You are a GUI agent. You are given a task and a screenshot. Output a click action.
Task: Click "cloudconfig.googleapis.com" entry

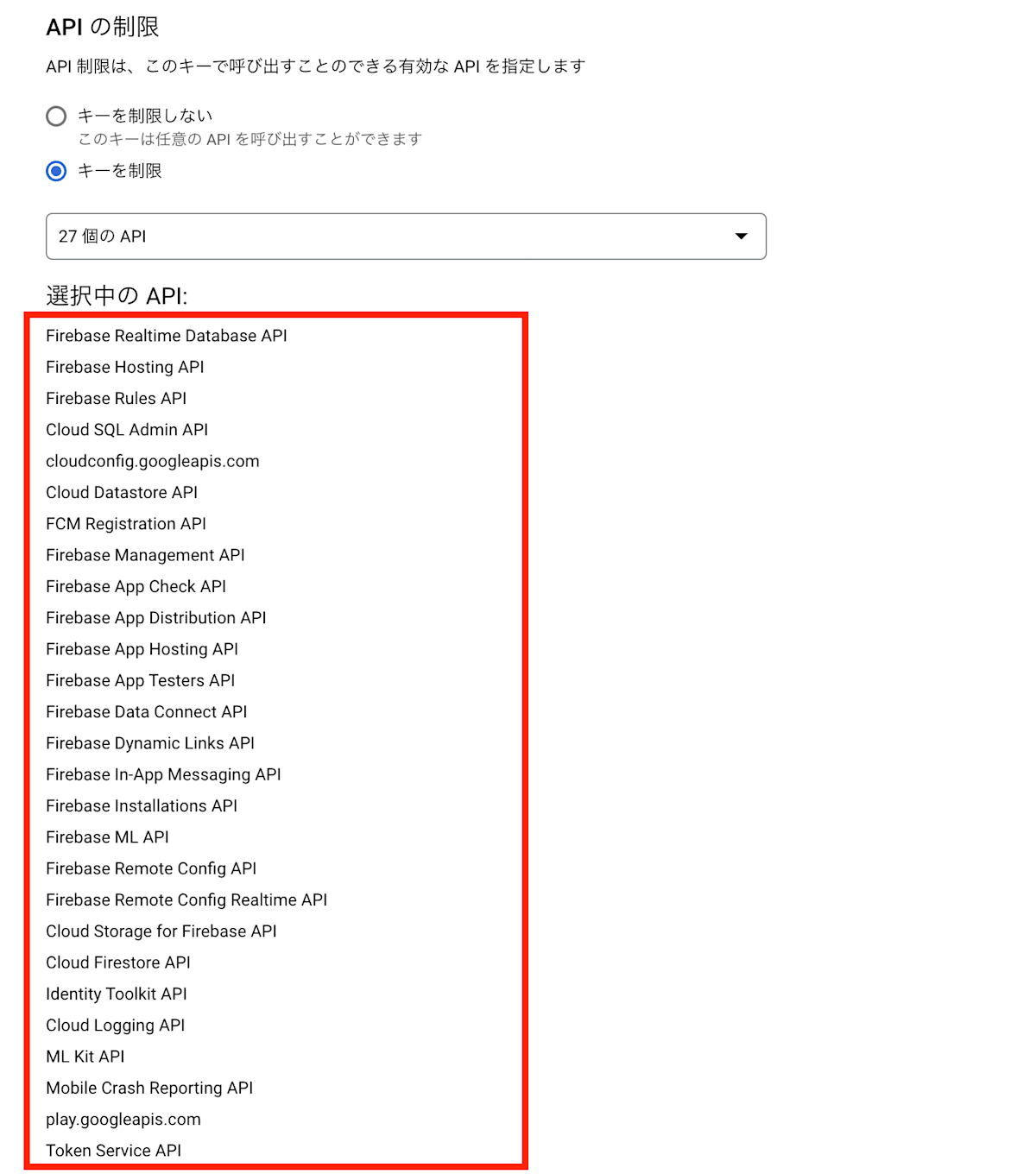tap(153, 461)
